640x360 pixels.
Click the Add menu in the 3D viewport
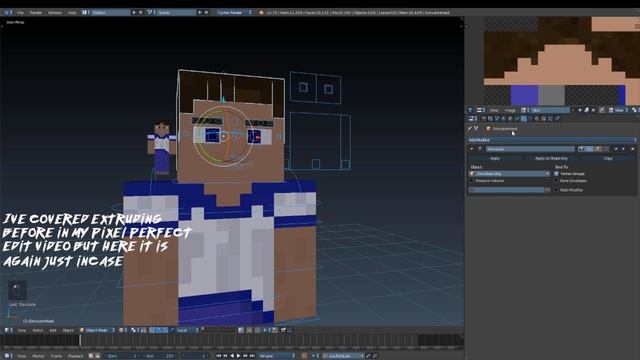tap(53, 330)
